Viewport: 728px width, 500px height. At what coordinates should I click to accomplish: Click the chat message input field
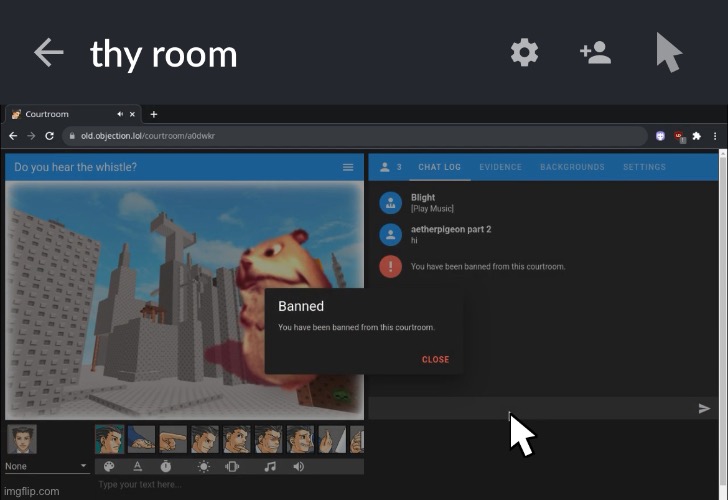click(532, 408)
